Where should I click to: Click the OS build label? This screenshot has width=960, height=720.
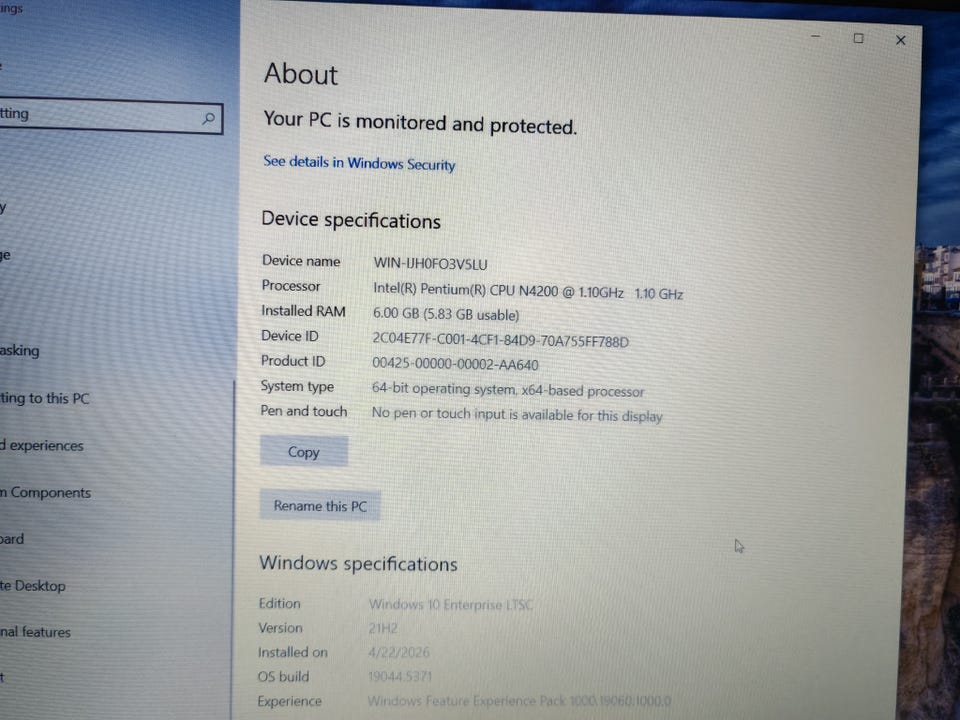click(283, 677)
